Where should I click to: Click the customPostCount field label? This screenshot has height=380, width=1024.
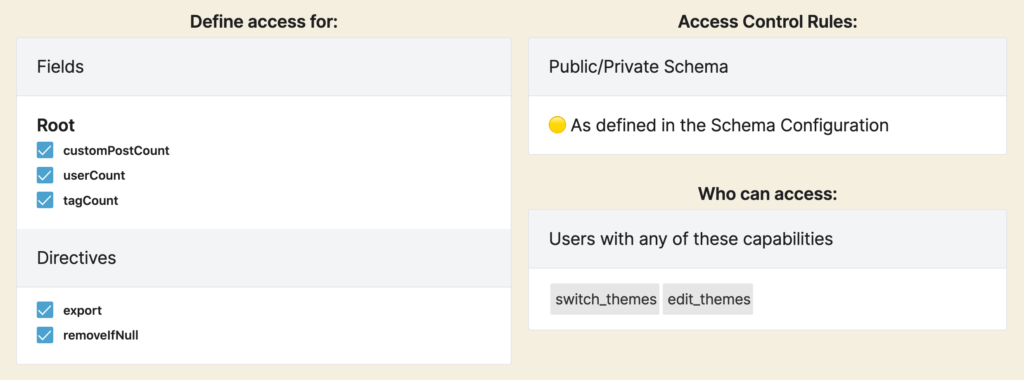point(116,150)
